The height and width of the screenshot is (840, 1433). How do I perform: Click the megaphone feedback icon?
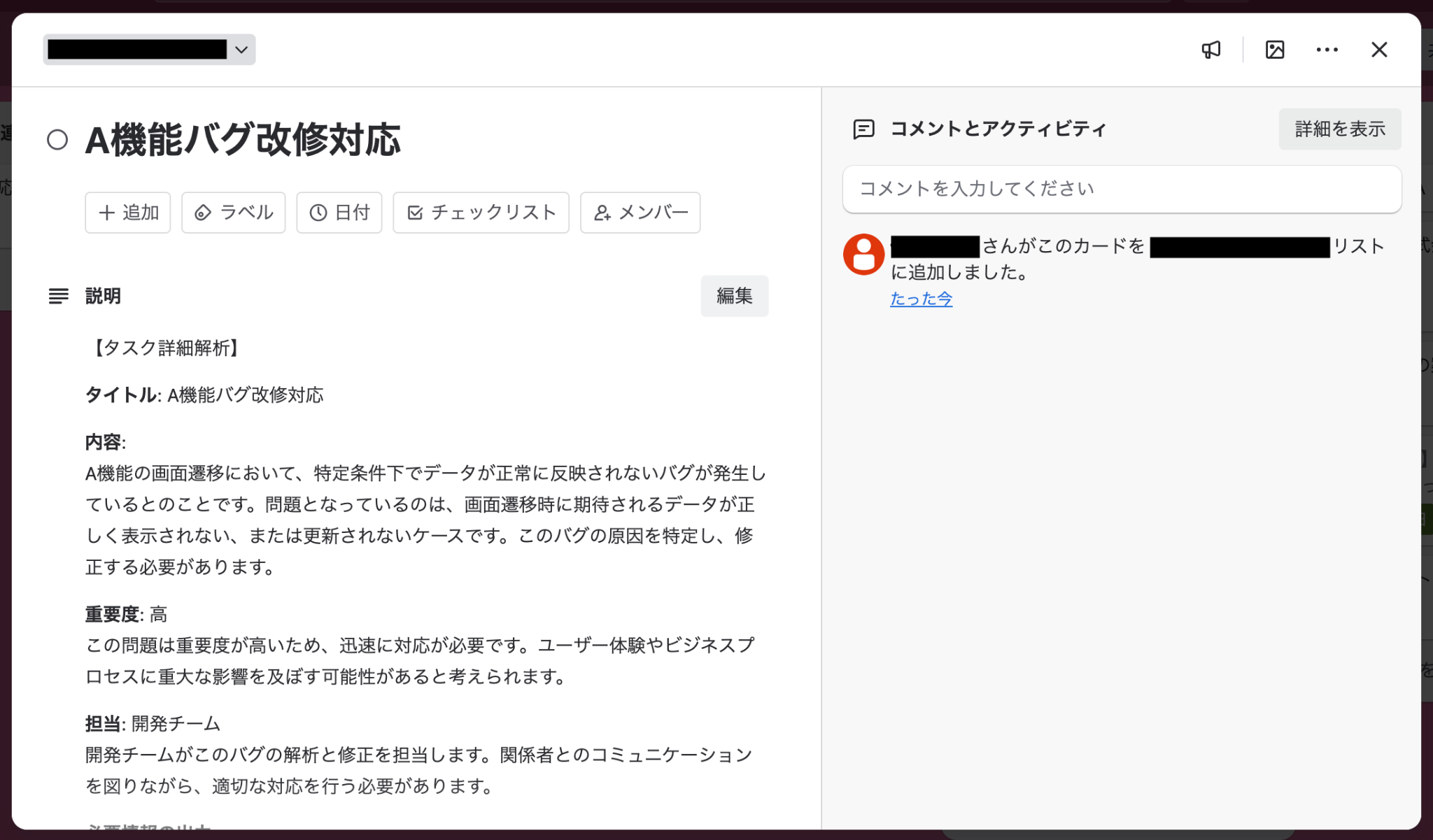[1211, 50]
